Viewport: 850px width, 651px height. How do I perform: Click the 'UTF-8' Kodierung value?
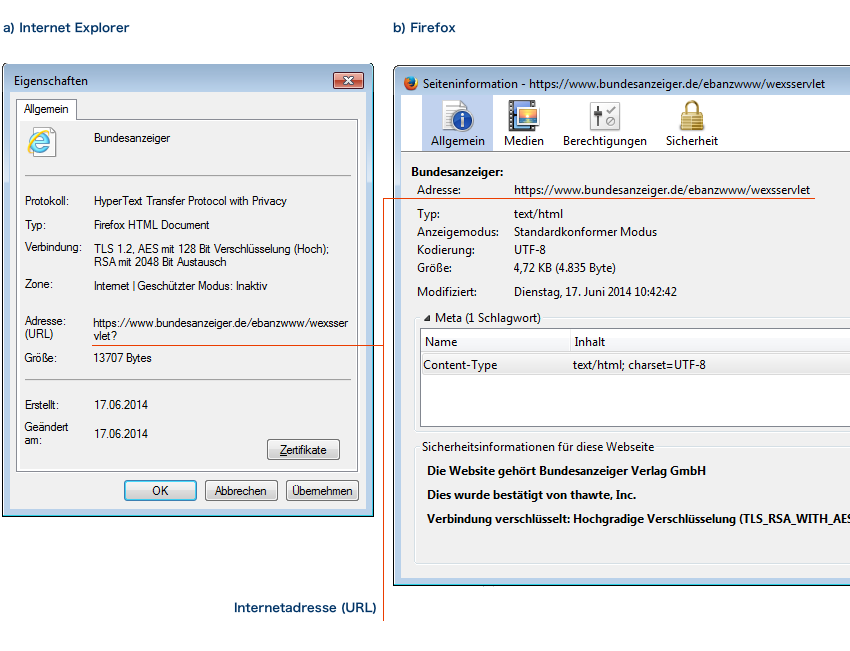click(x=530, y=250)
